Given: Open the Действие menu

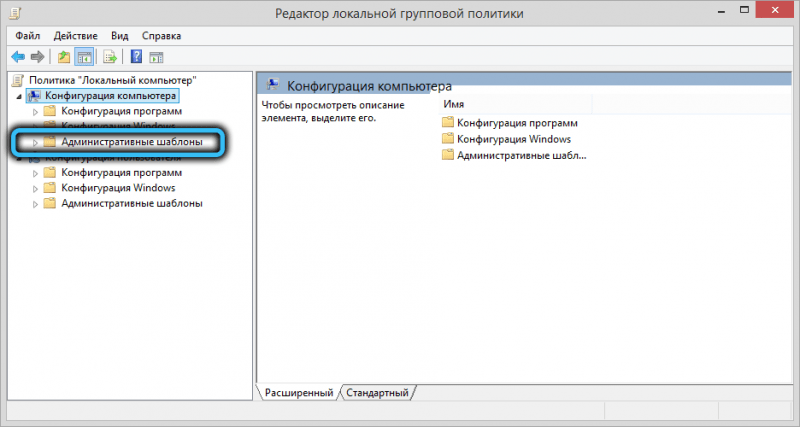Looking at the screenshot, I should click(x=76, y=36).
